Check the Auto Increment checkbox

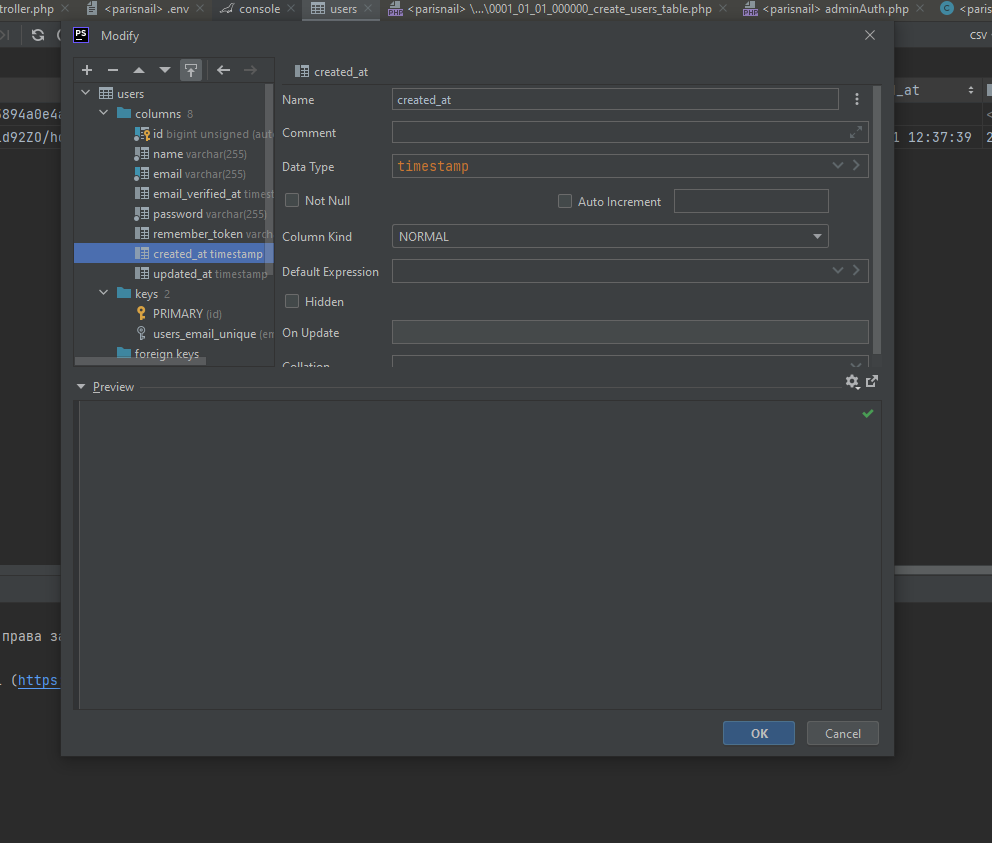565,201
